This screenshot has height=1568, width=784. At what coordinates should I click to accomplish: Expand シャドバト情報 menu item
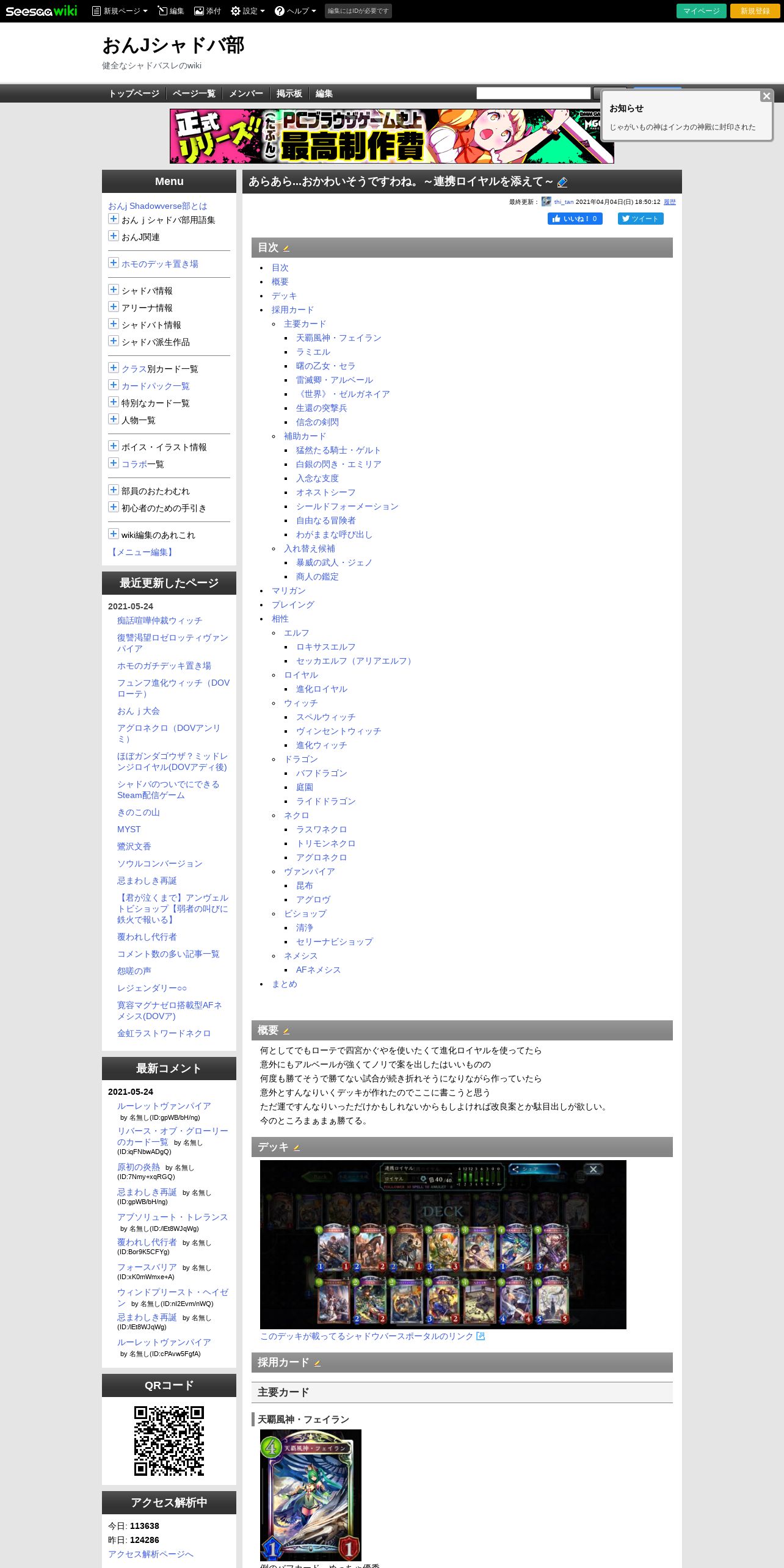(x=114, y=324)
